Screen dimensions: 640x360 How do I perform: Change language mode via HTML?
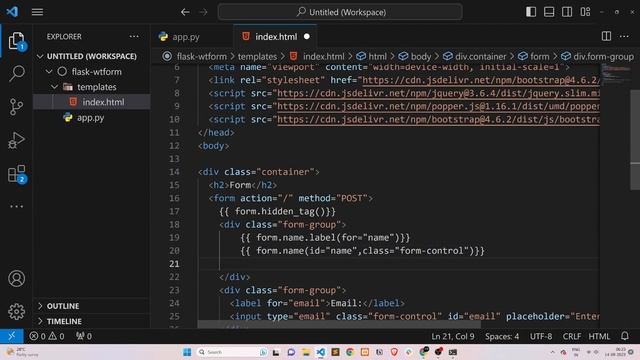599,336
